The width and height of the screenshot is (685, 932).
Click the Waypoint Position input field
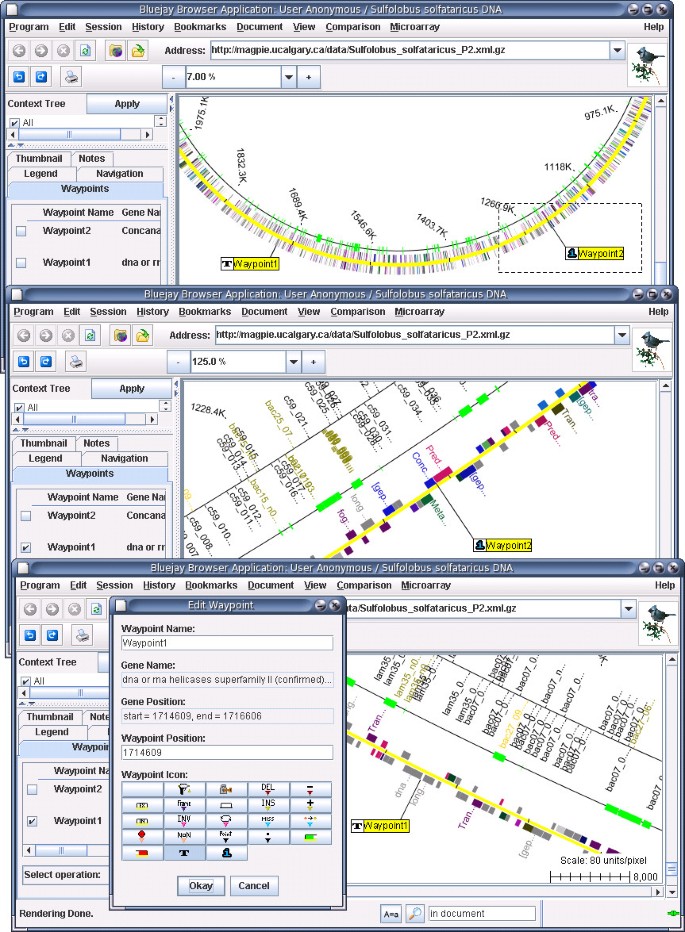tap(227, 752)
